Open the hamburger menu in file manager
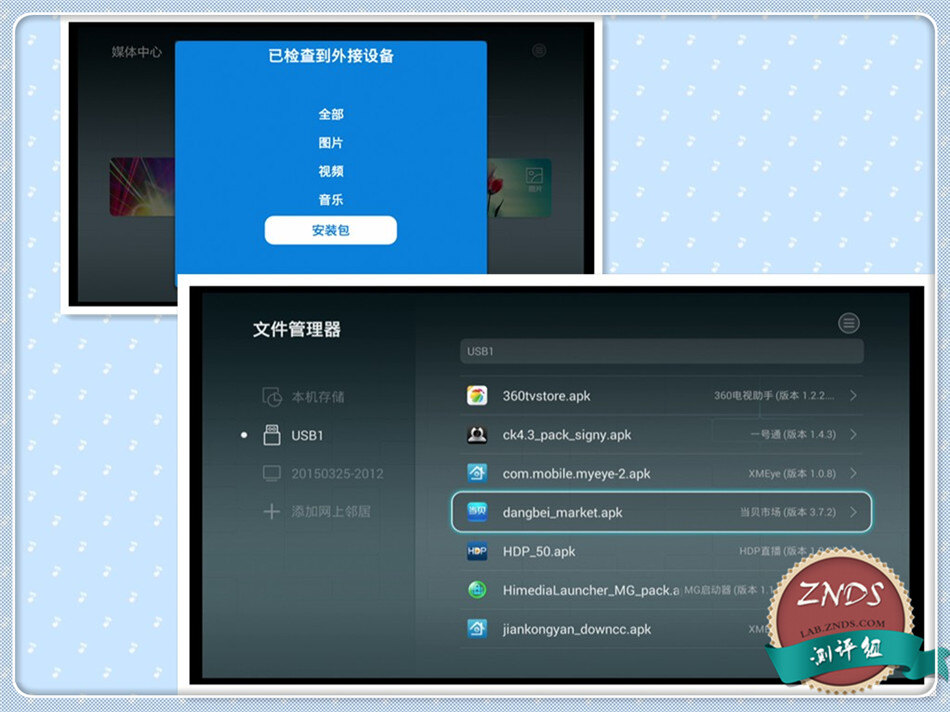The image size is (950, 712). tap(849, 322)
